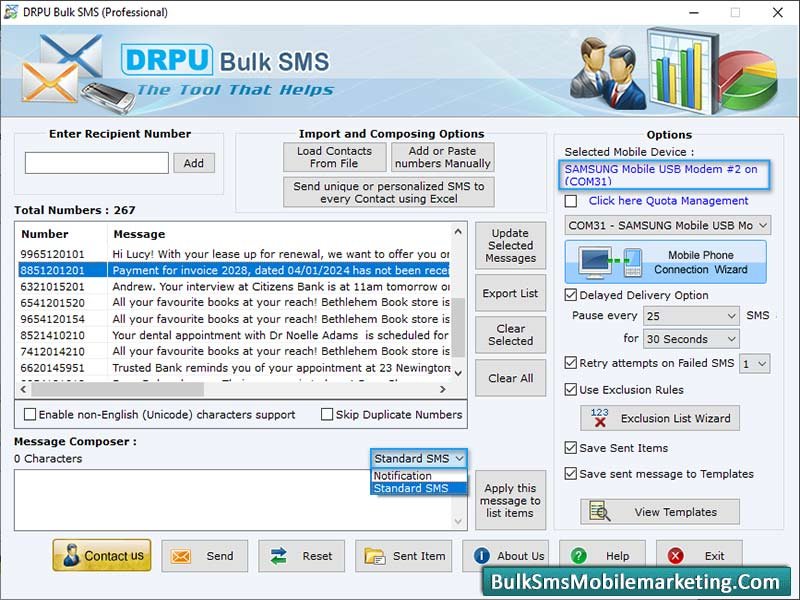Open the retry attempts count dropdown
The image size is (800, 600).
(755, 364)
